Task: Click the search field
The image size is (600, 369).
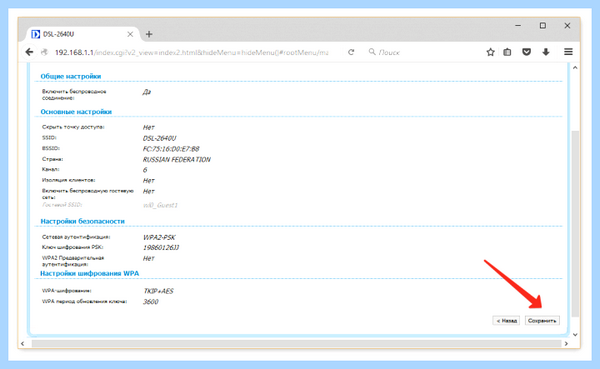Action: tap(421, 52)
